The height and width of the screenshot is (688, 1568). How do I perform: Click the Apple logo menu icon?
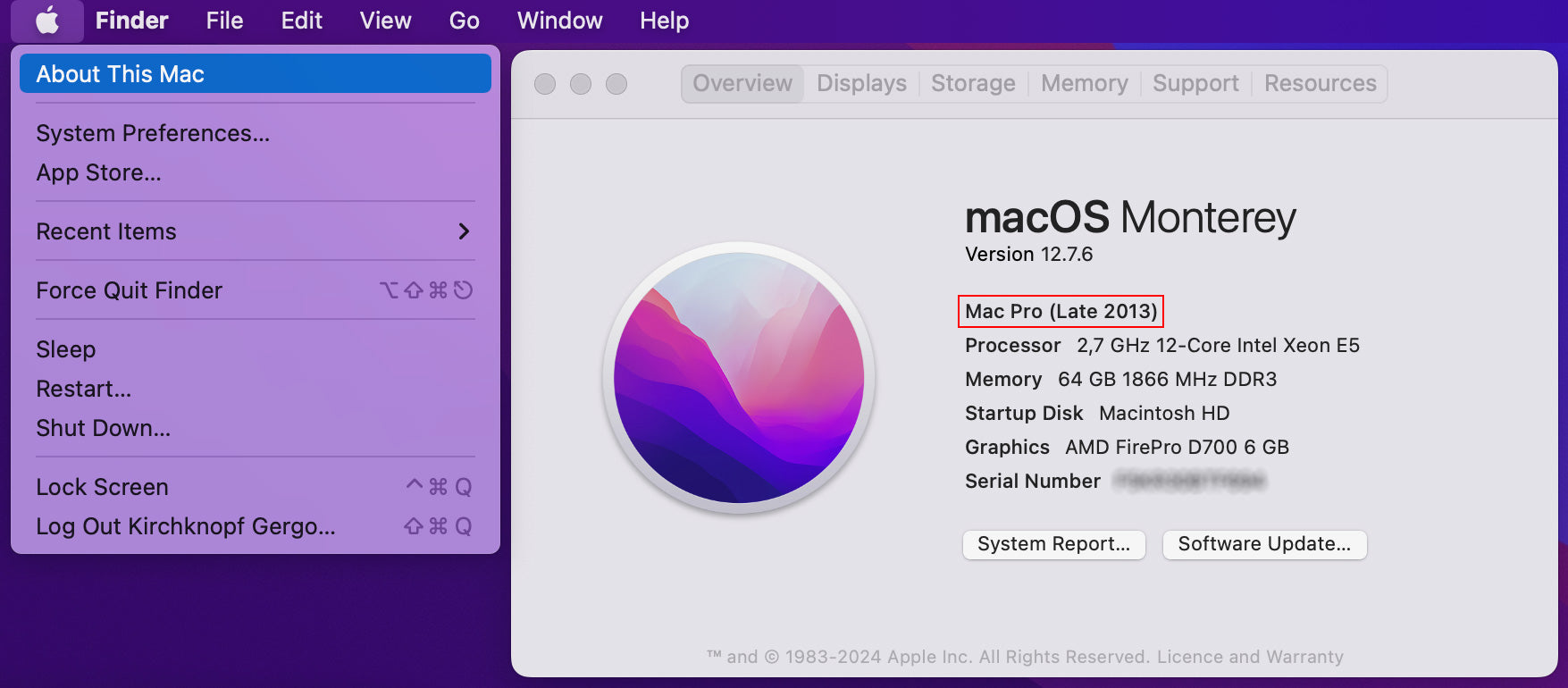click(47, 21)
